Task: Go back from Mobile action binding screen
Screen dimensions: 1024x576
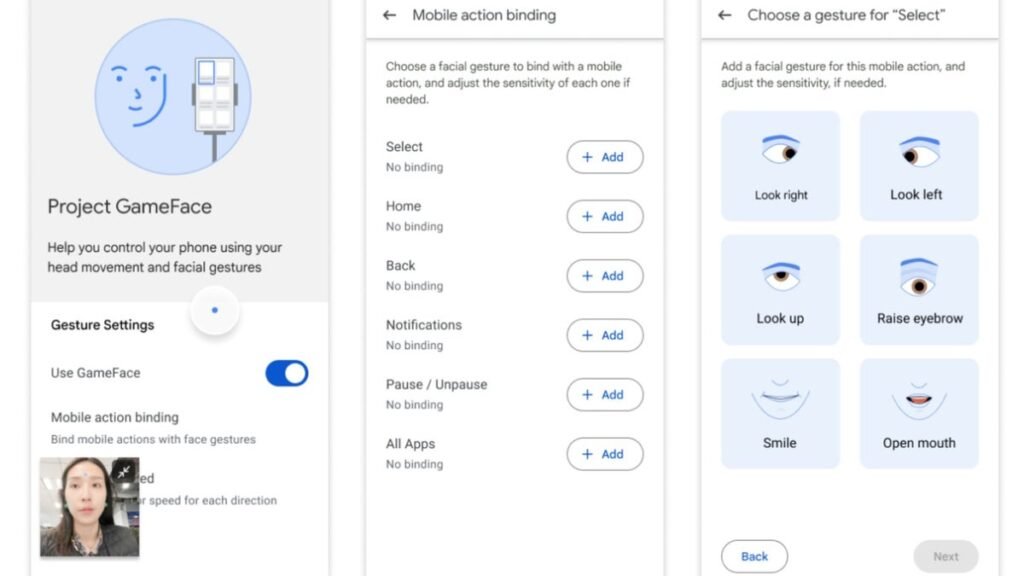Action: coord(390,15)
